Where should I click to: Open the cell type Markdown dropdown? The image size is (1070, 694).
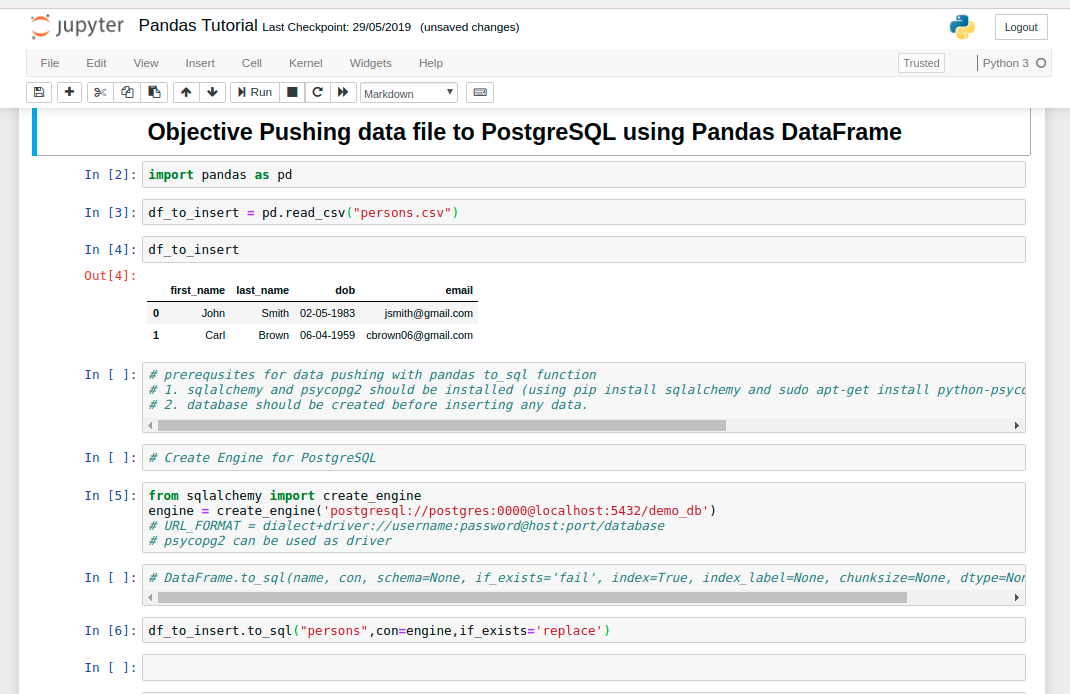click(408, 93)
